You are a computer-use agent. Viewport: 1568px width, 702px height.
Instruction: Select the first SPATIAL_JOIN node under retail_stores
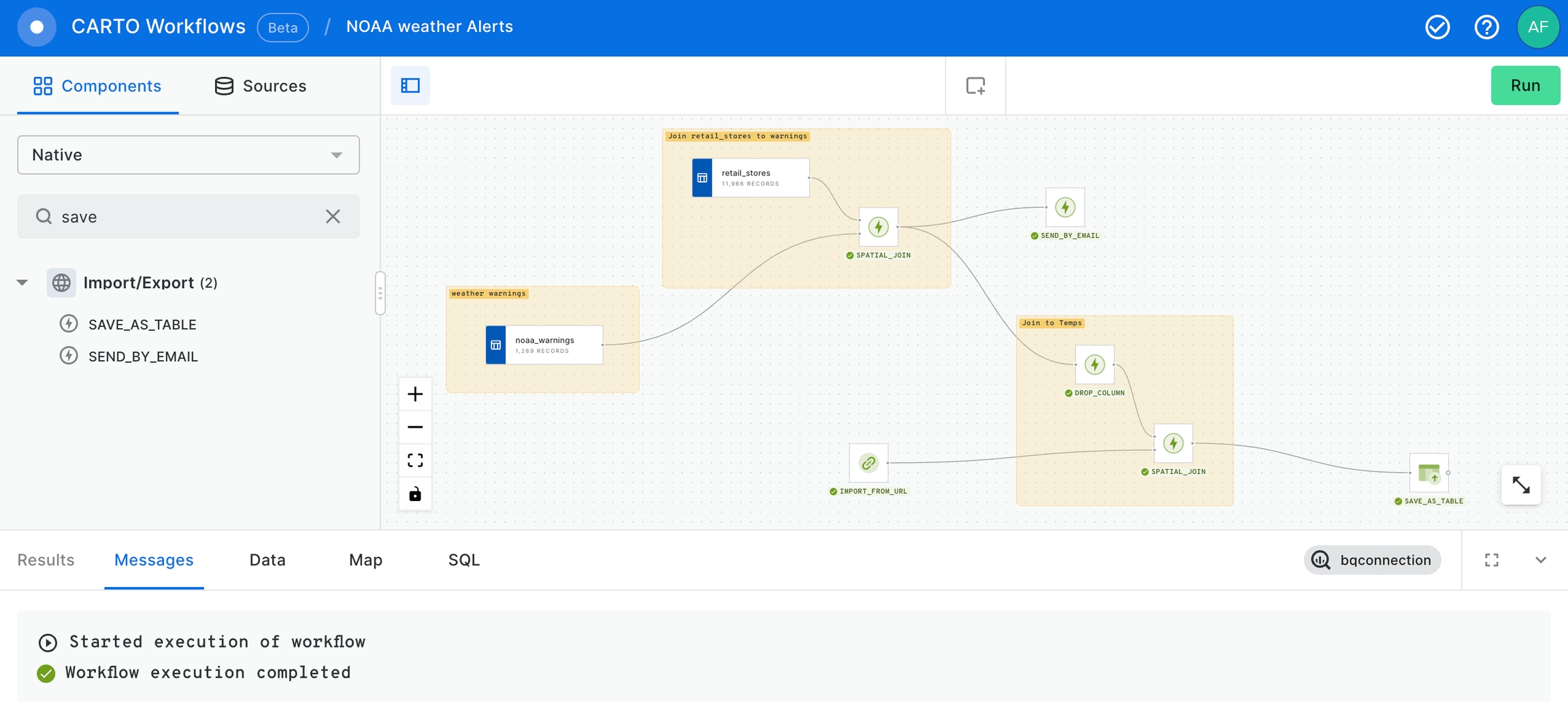(879, 227)
